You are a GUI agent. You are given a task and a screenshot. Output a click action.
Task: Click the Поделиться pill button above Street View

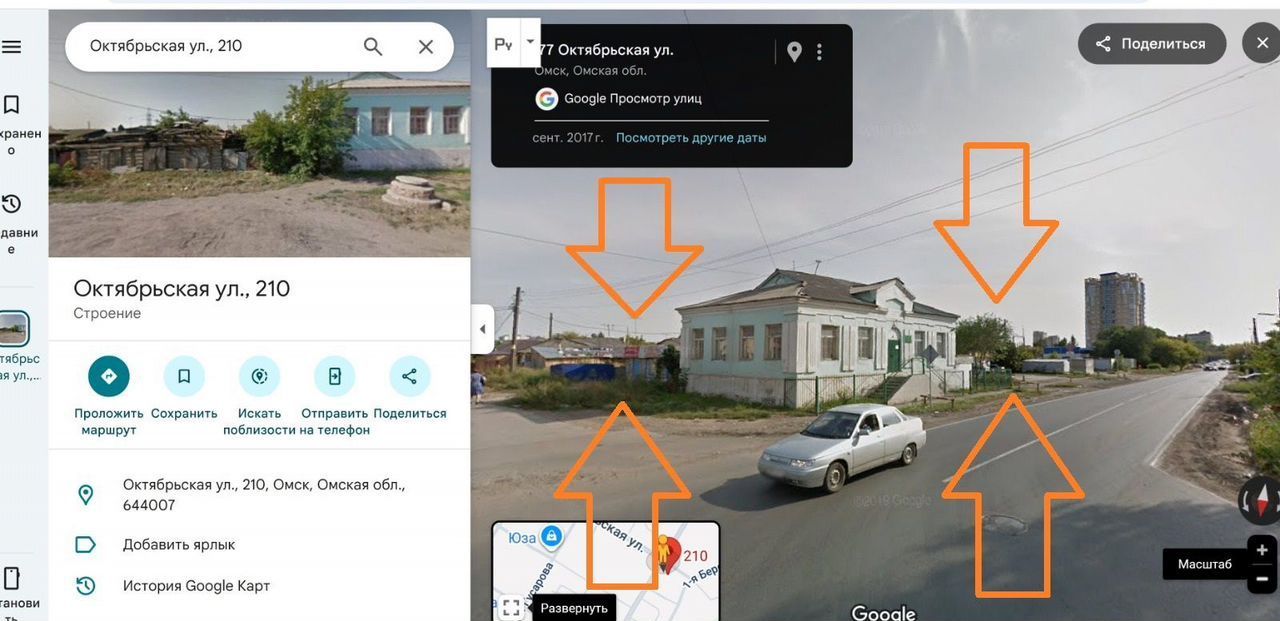click(x=1152, y=44)
